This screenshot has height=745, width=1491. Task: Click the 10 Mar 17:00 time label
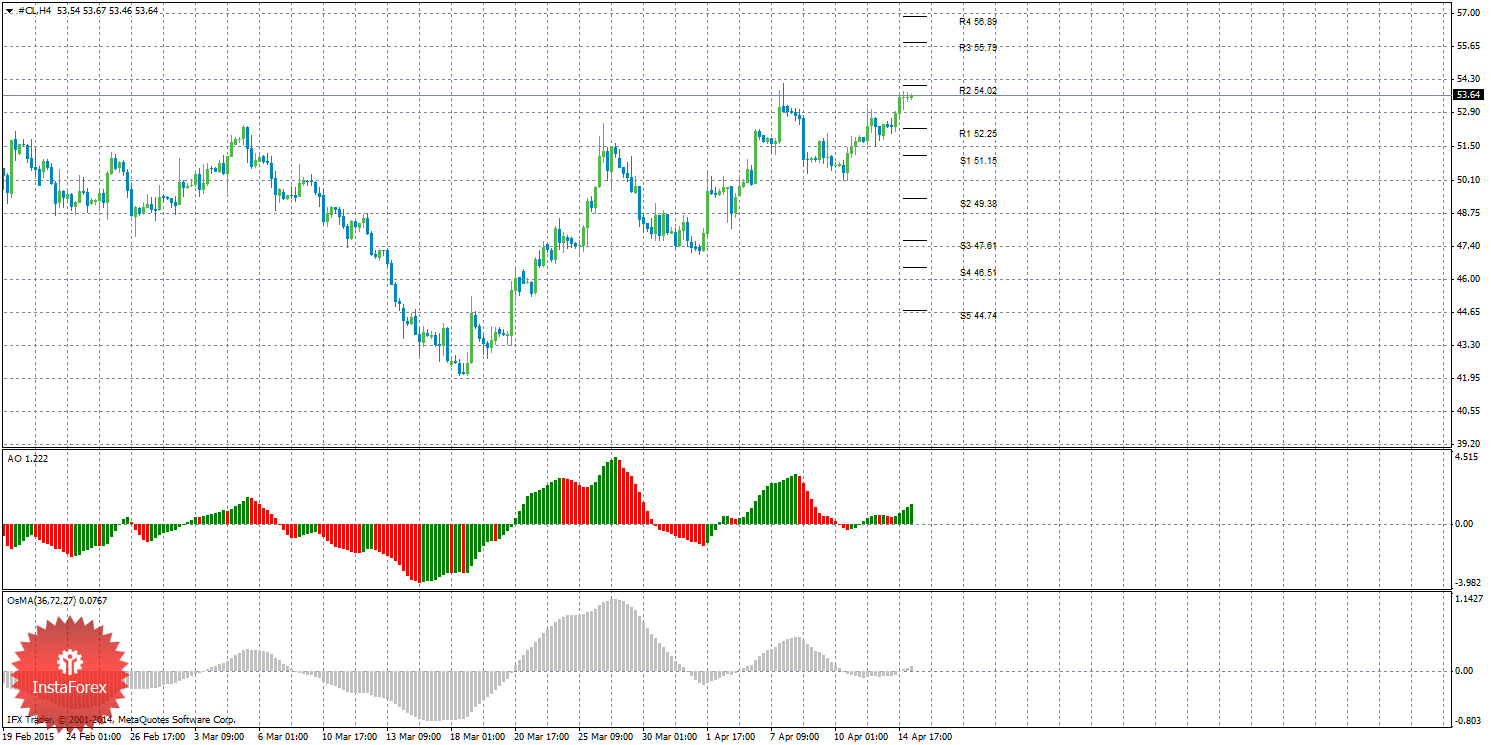pos(349,737)
